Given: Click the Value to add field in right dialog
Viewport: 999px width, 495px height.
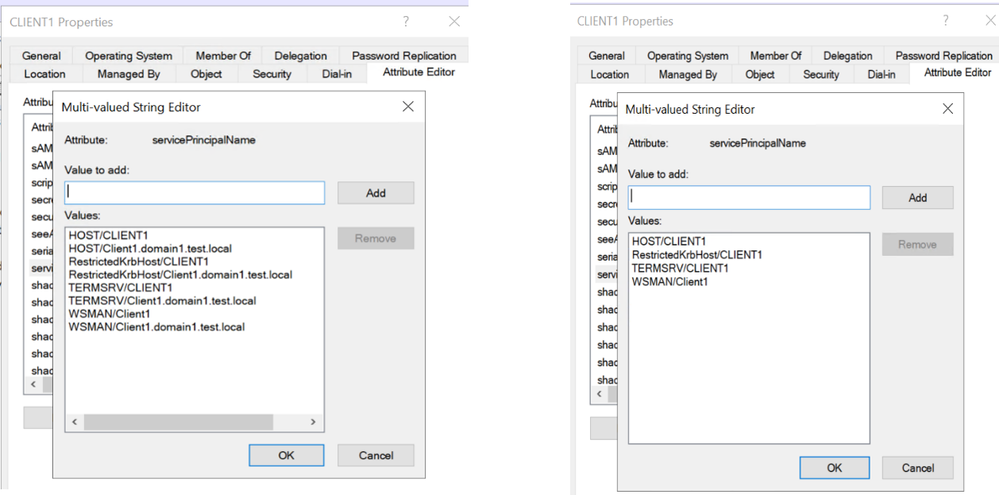Looking at the screenshot, I should point(749,197).
